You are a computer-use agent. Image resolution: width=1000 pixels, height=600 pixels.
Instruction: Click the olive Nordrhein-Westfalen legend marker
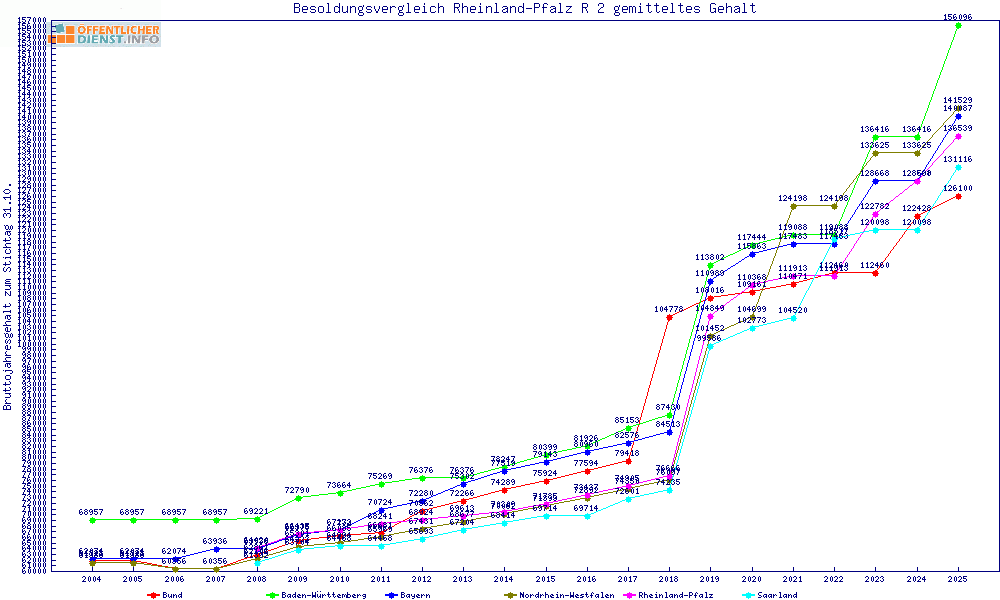pyautogui.click(x=510, y=595)
